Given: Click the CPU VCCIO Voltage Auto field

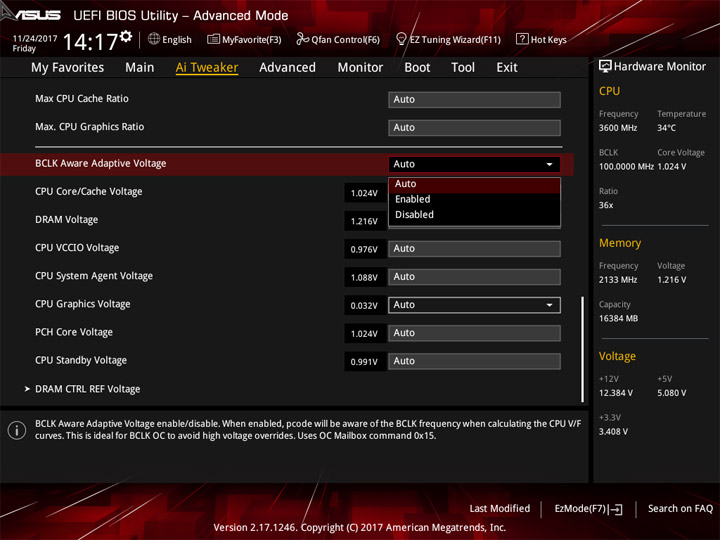Looking at the screenshot, I should (474, 249).
